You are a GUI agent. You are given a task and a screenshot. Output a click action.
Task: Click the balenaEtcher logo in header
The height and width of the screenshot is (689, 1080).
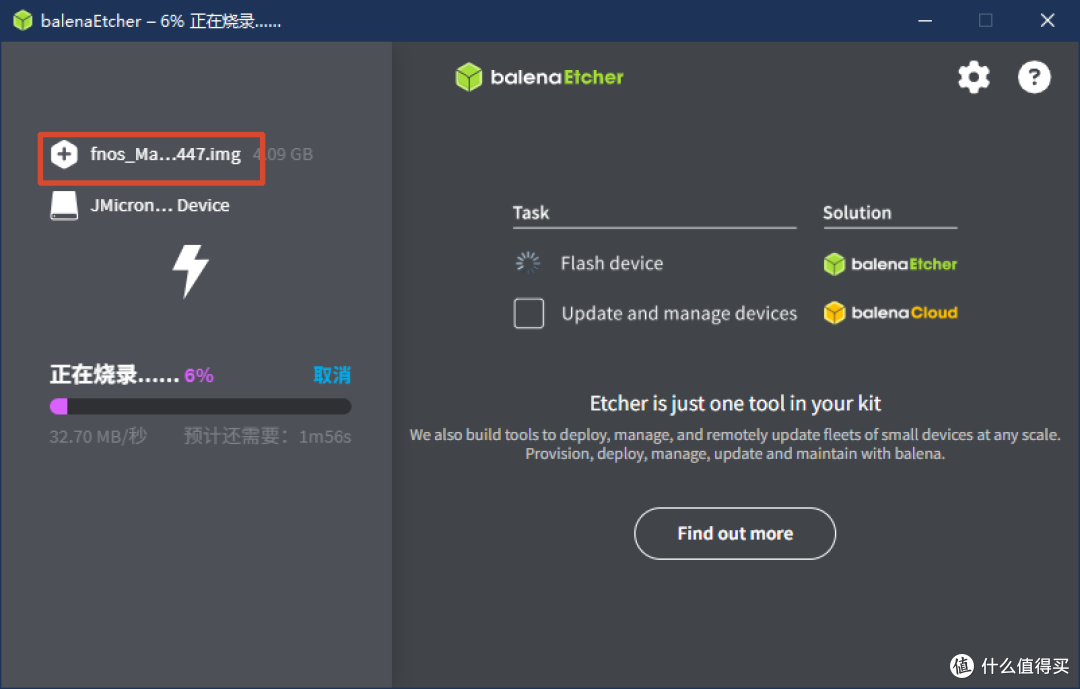click(x=539, y=77)
